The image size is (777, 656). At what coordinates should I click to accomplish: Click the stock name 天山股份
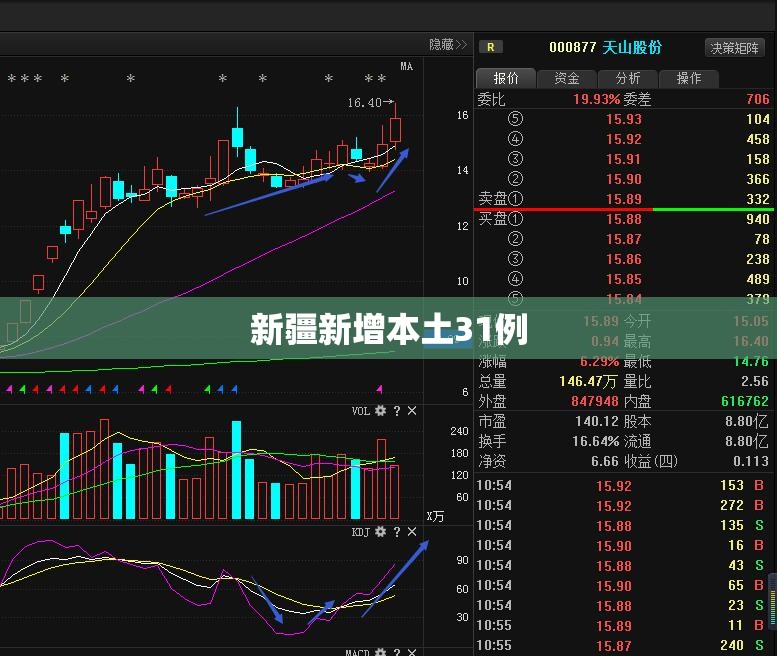[x=632, y=48]
